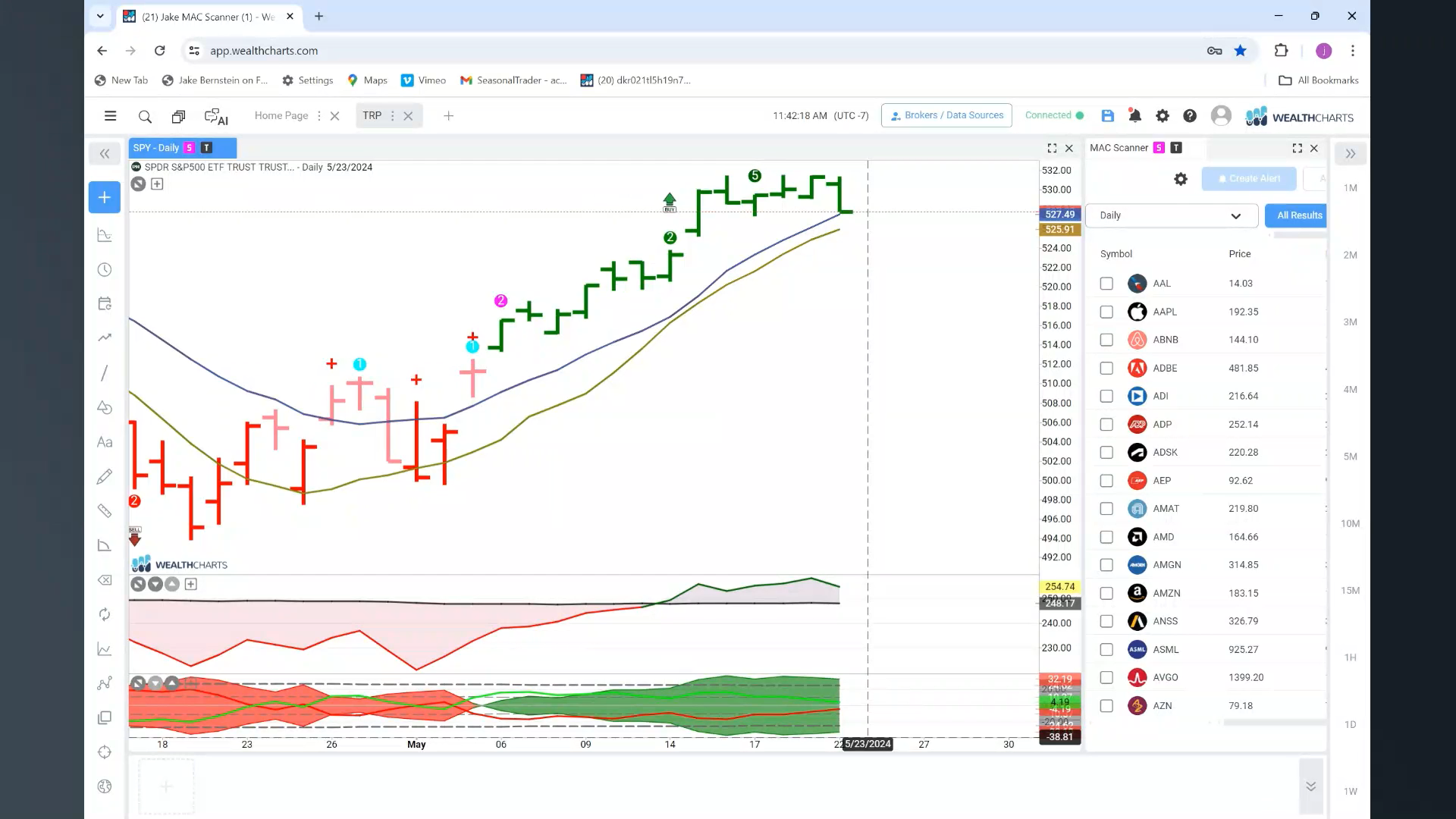The width and height of the screenshot is (1456, 819).
Task: Add a new workspace tab
Action: [449, 116]
